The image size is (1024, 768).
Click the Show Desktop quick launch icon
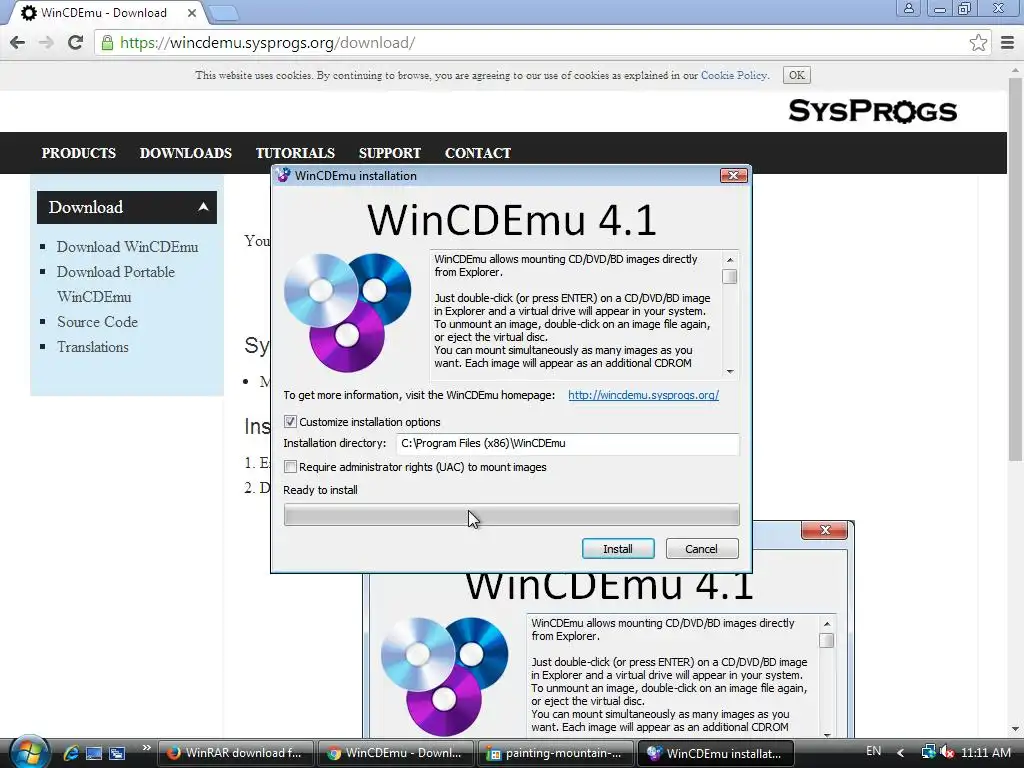coord(94,753)
